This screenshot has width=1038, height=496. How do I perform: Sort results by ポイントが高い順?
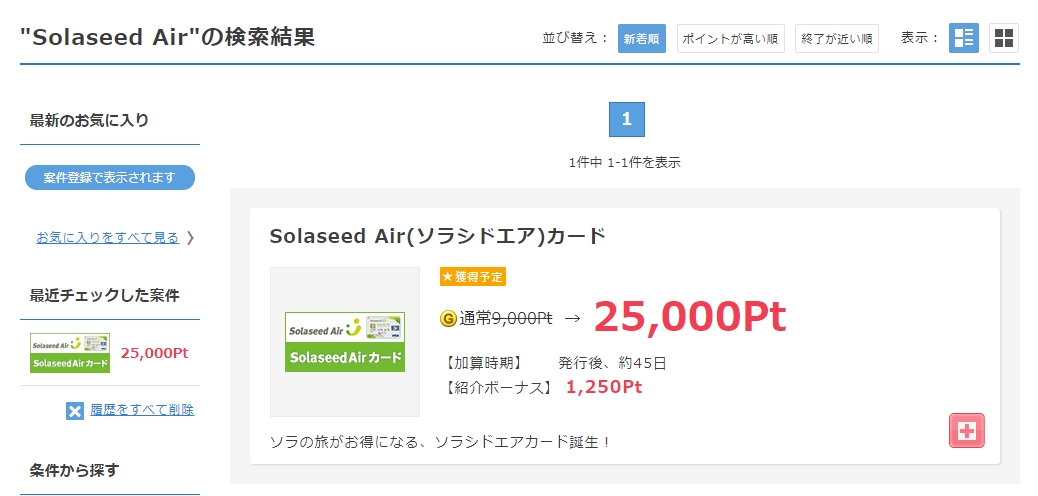click(730, 38)
